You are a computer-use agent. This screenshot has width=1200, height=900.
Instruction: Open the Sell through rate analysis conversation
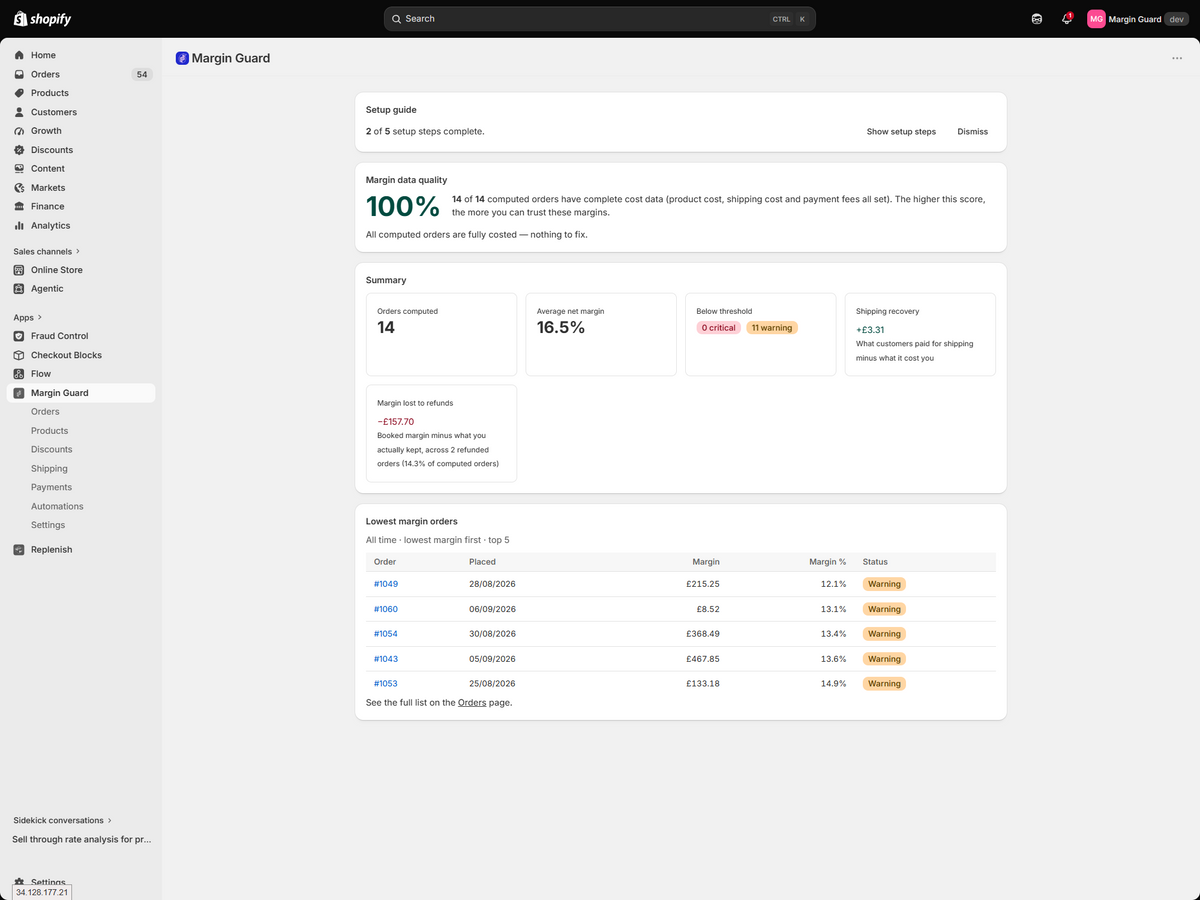(81, 840)
